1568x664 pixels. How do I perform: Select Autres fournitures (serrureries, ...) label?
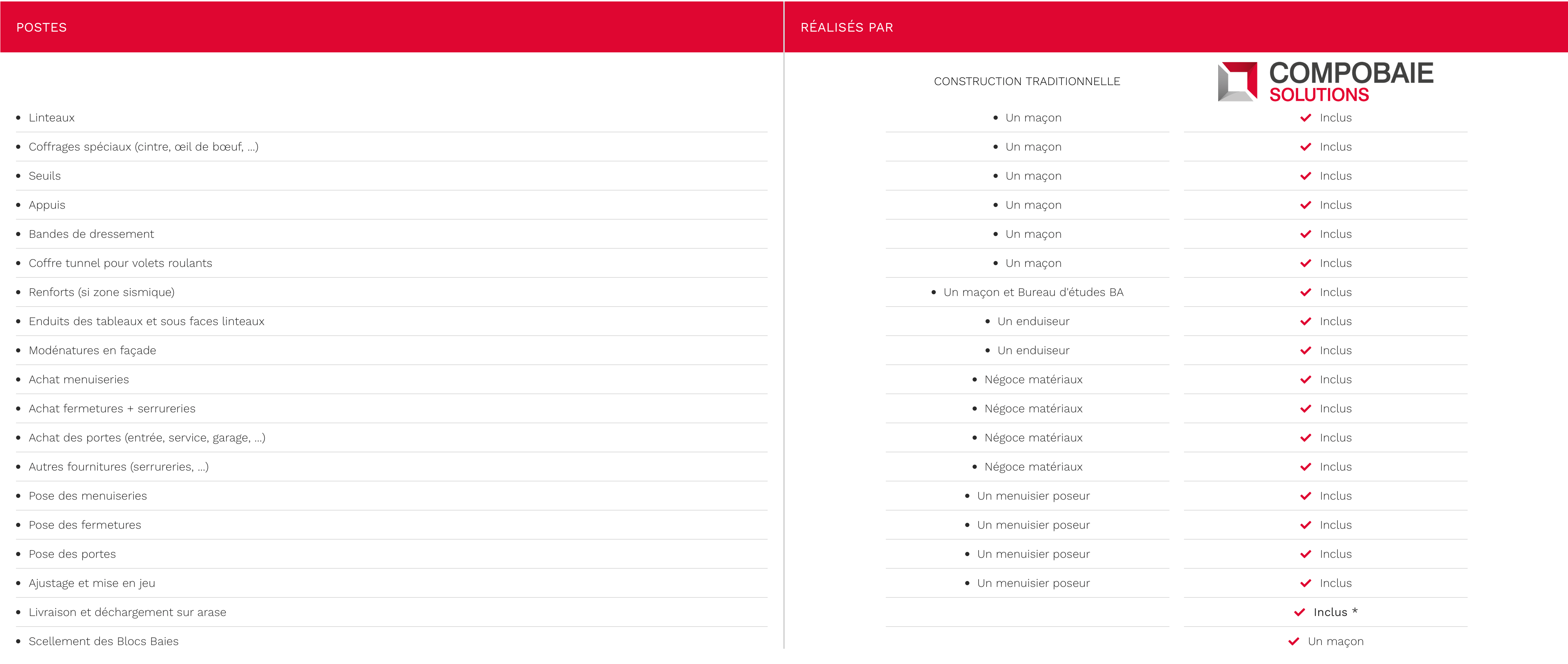119,467
